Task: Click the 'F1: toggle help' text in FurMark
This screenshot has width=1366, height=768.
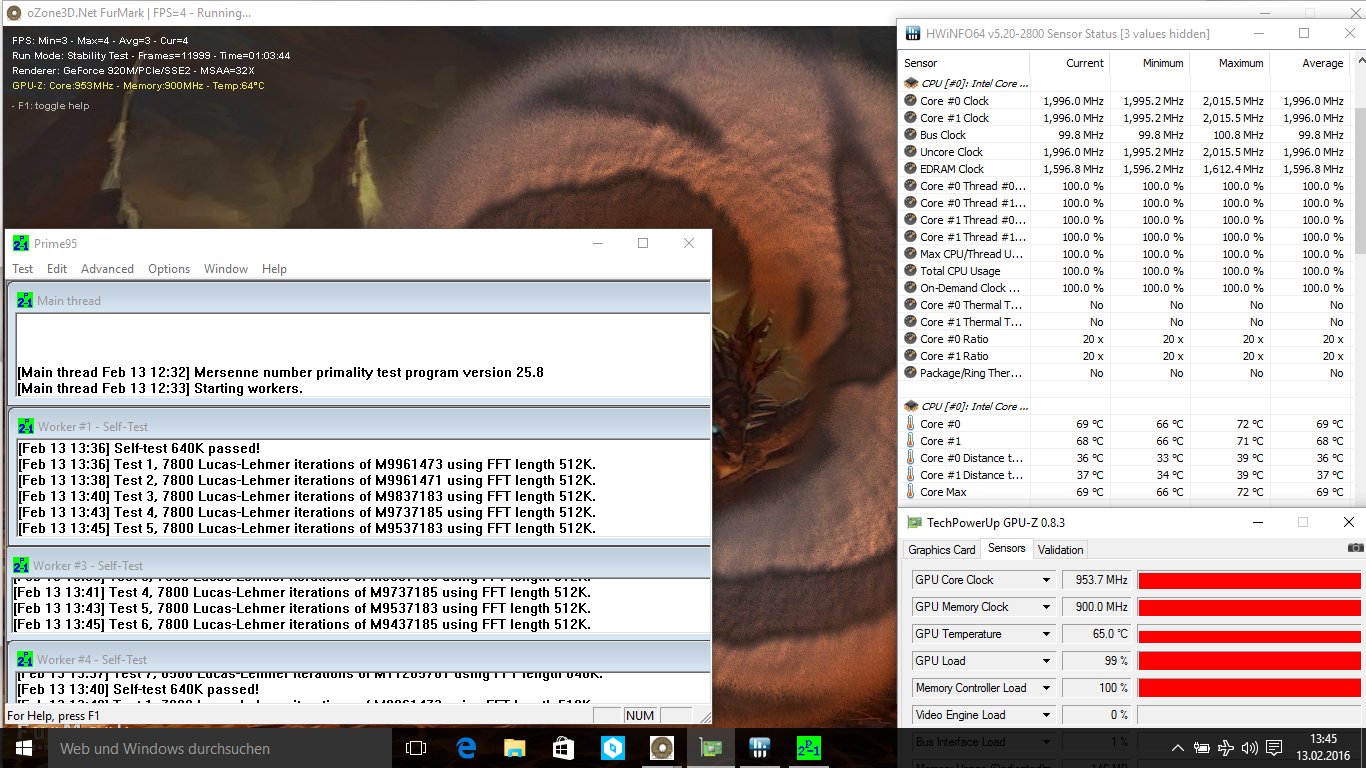Action: (50, 106)
